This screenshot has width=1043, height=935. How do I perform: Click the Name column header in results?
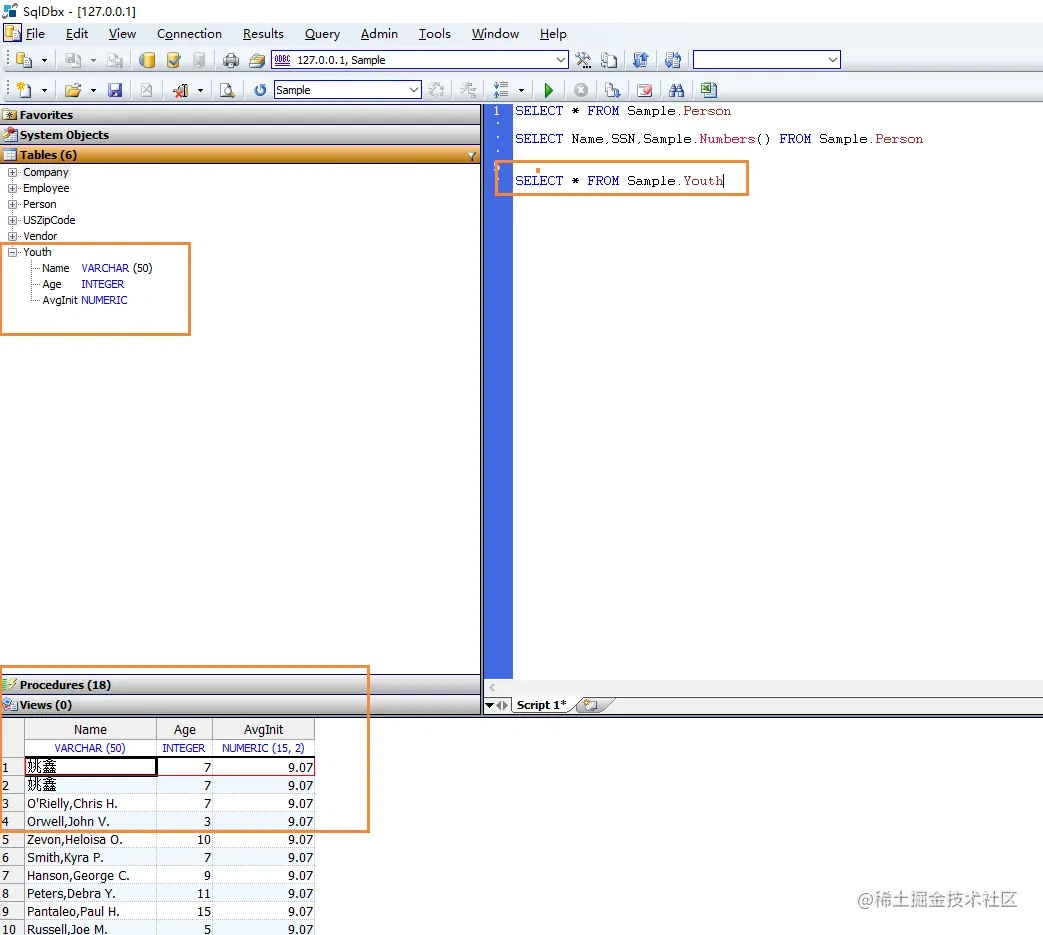90,730
